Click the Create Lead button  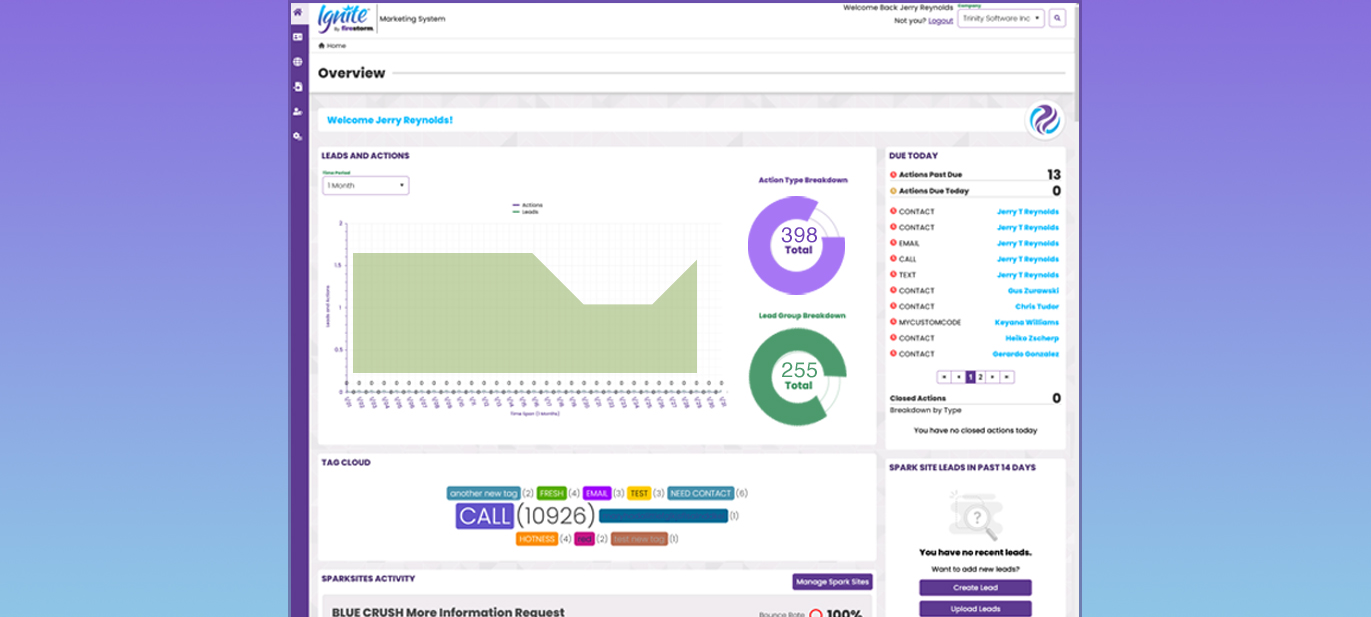click(975, 588)
